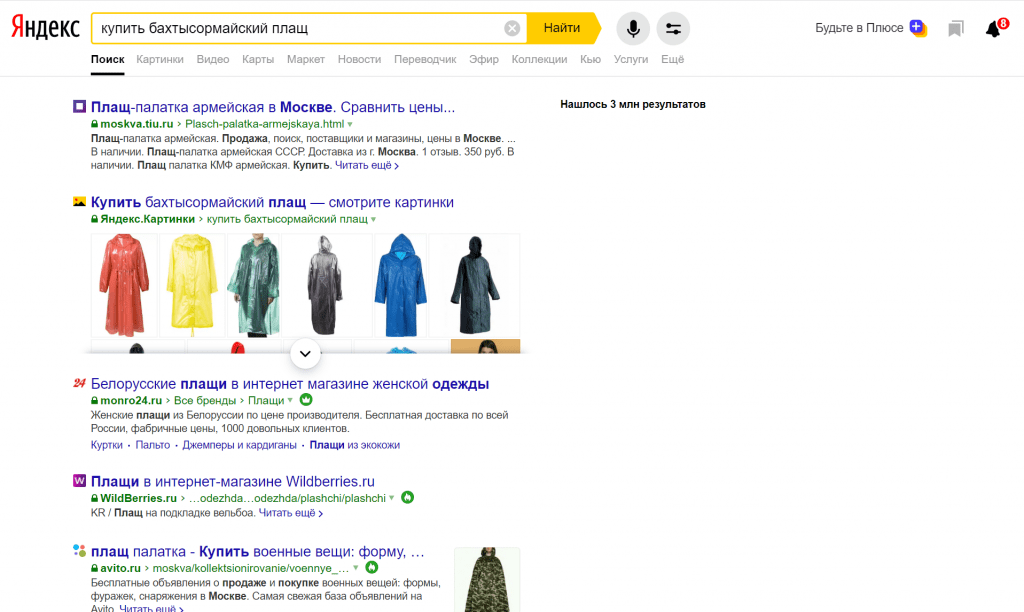Clear the search query with the X icon
Screen dimensions: 1024x612
coord(512,28)
